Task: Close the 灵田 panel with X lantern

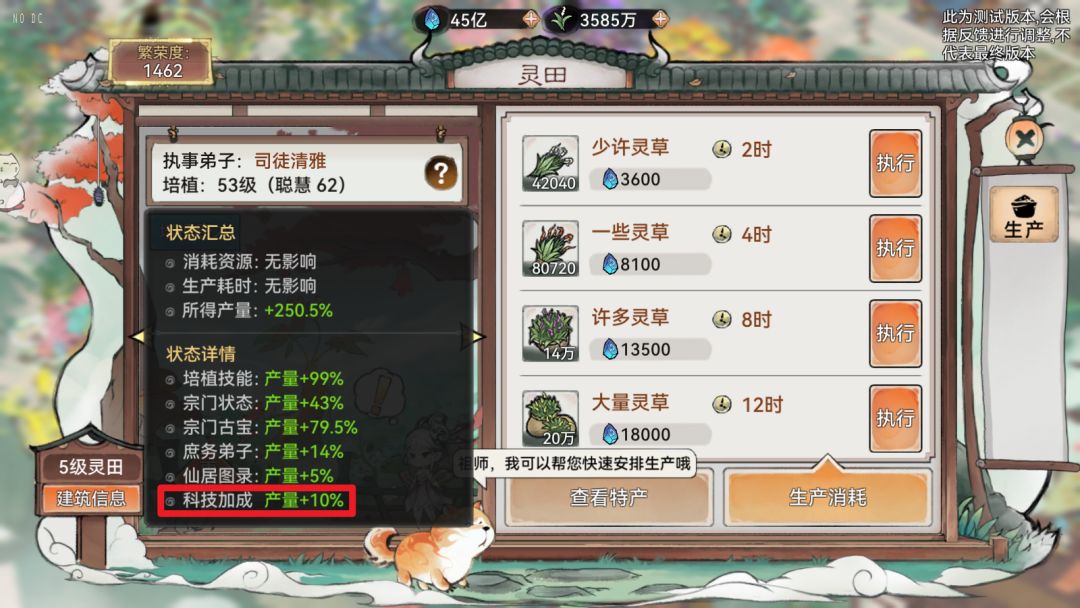Action: (x=1025, y=139)
